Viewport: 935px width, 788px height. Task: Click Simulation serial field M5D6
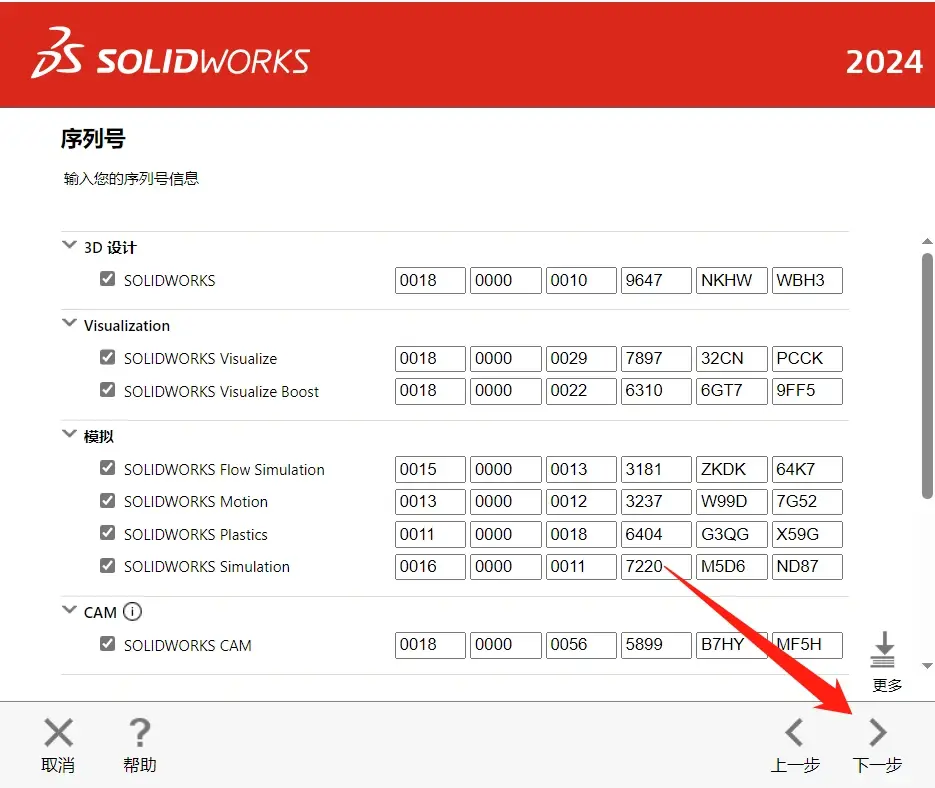tap(732, 567)
